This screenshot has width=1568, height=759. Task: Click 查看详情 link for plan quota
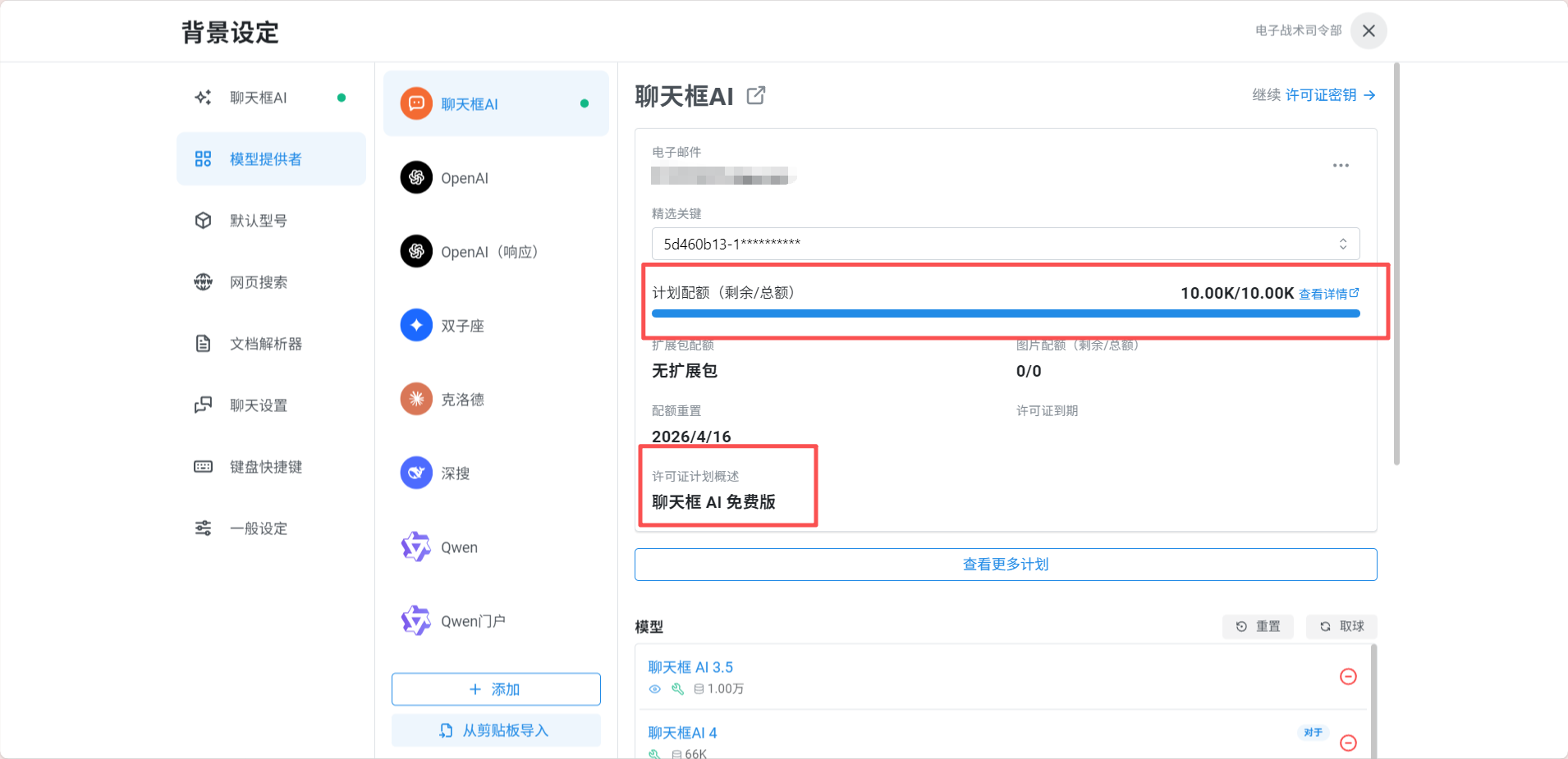pyautogui.click(x=1328, y=294)
